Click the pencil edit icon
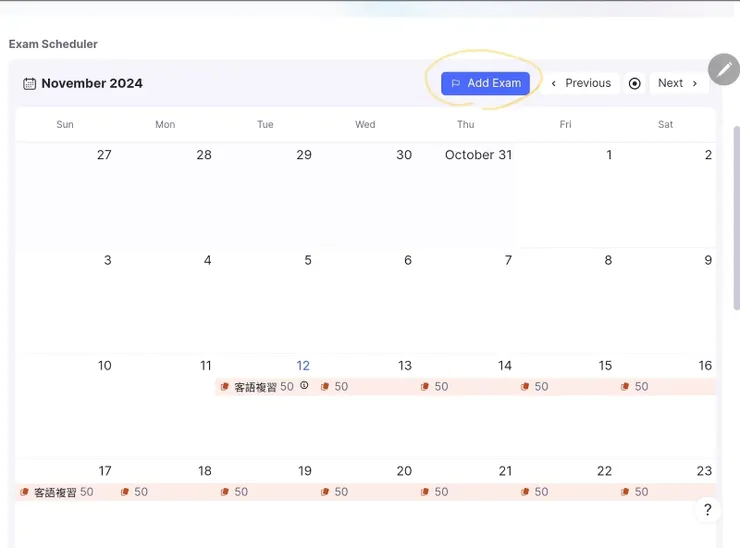 tap(723, 69)
